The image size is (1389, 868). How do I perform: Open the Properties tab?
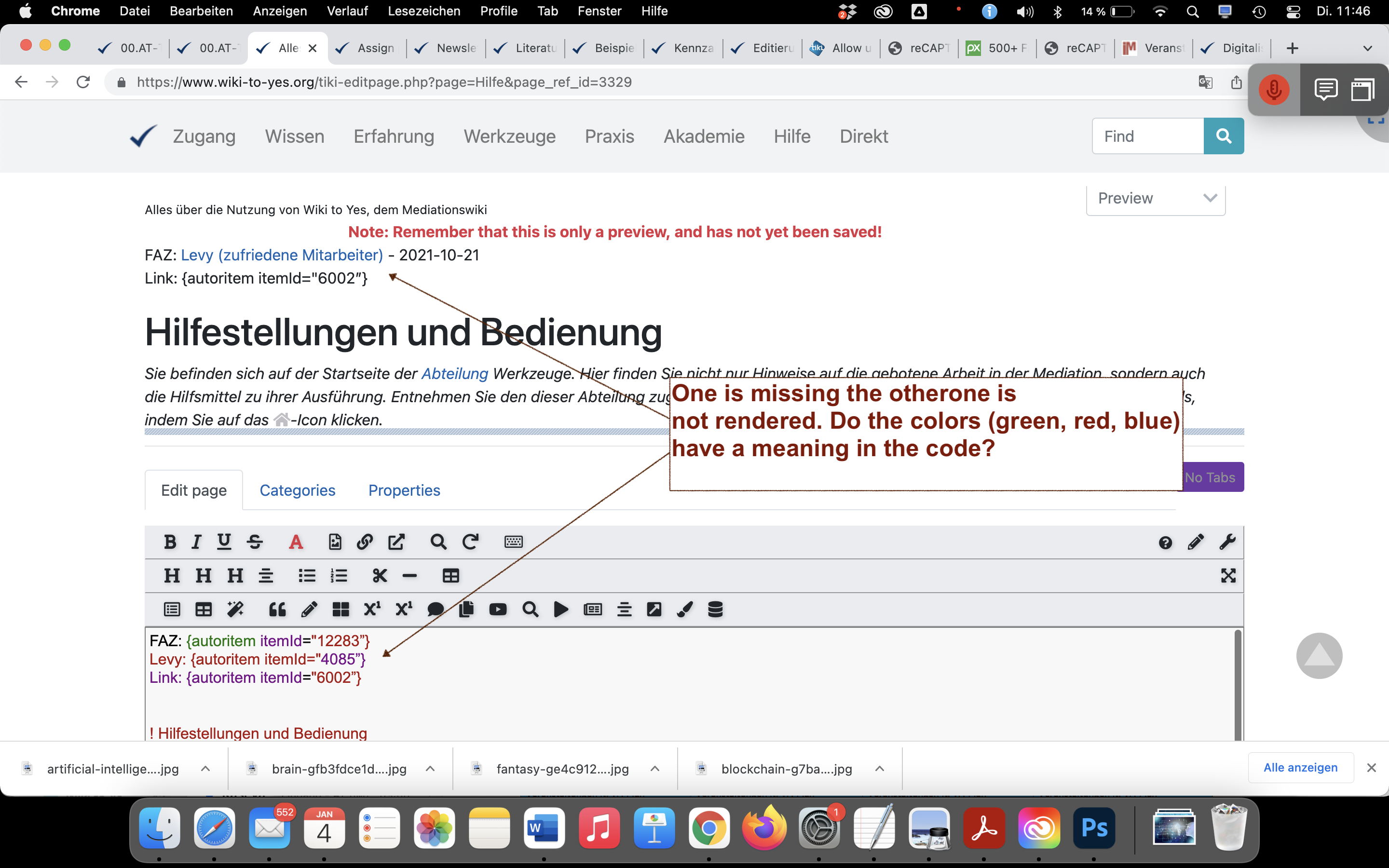tap(404, 490)
